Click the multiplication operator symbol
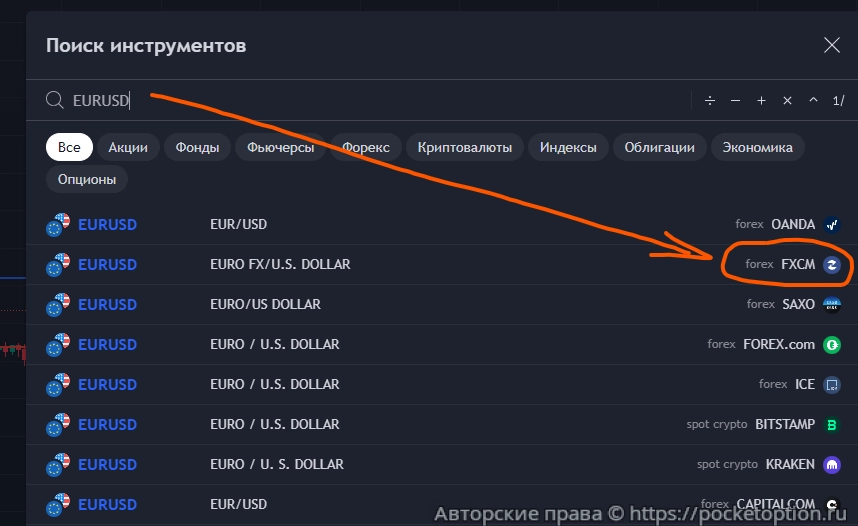This screenshot has height=526, width=858. click(x=787, y=100)
